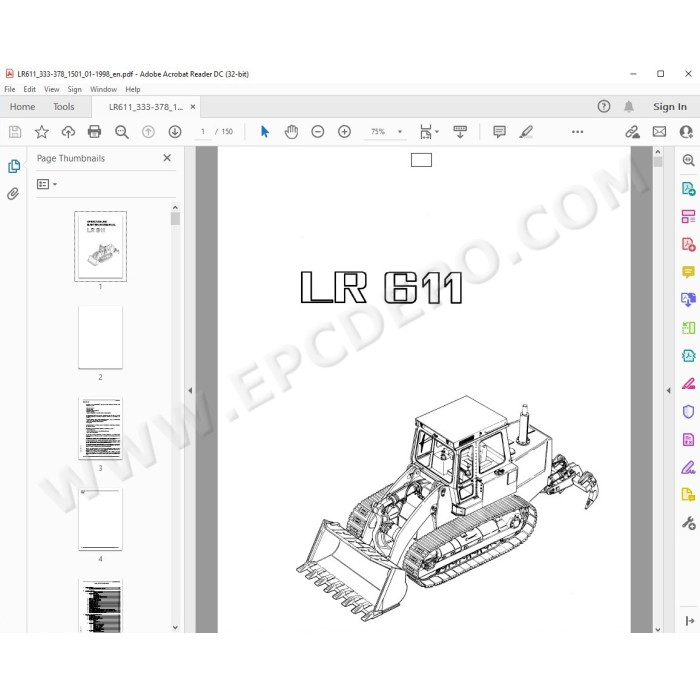Click the page number input field
The image size is (700, 700).
click(203, 132)
